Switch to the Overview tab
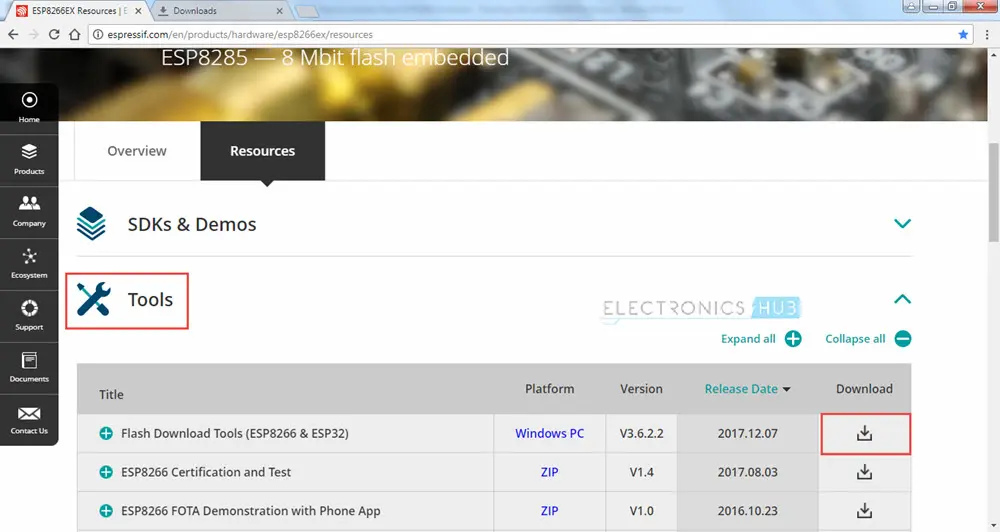Screen dimensions: 1000x532 click(x=137, y=151)
